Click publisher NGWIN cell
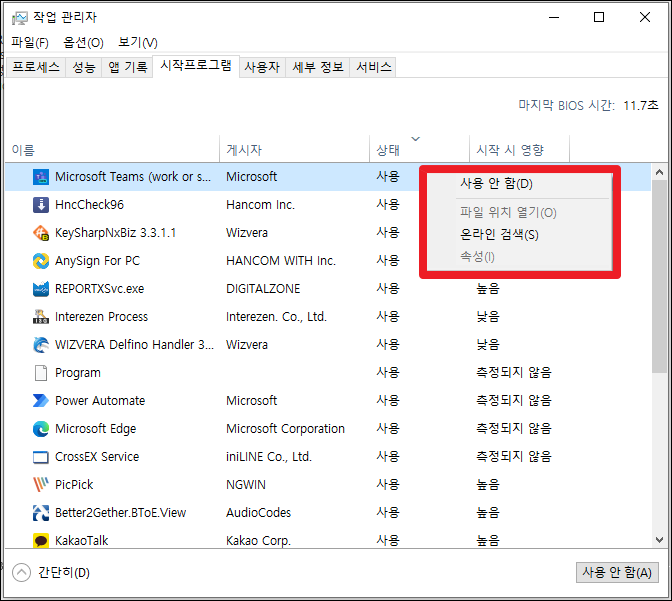This screenshot has height=601, width=672. point(246,485)
